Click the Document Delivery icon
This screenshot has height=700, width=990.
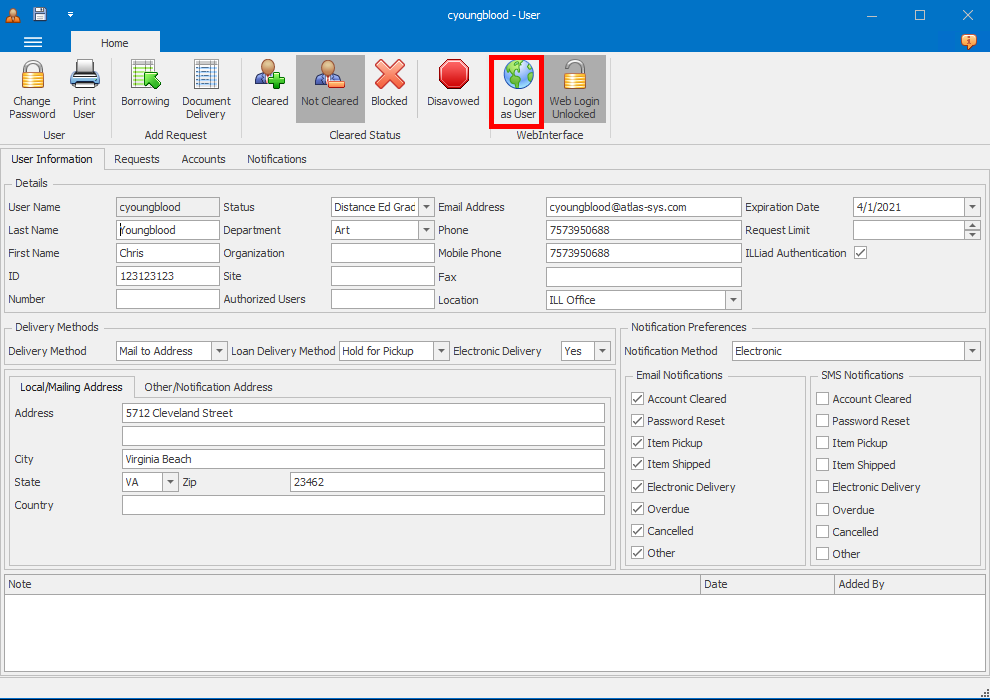point(206,88)
